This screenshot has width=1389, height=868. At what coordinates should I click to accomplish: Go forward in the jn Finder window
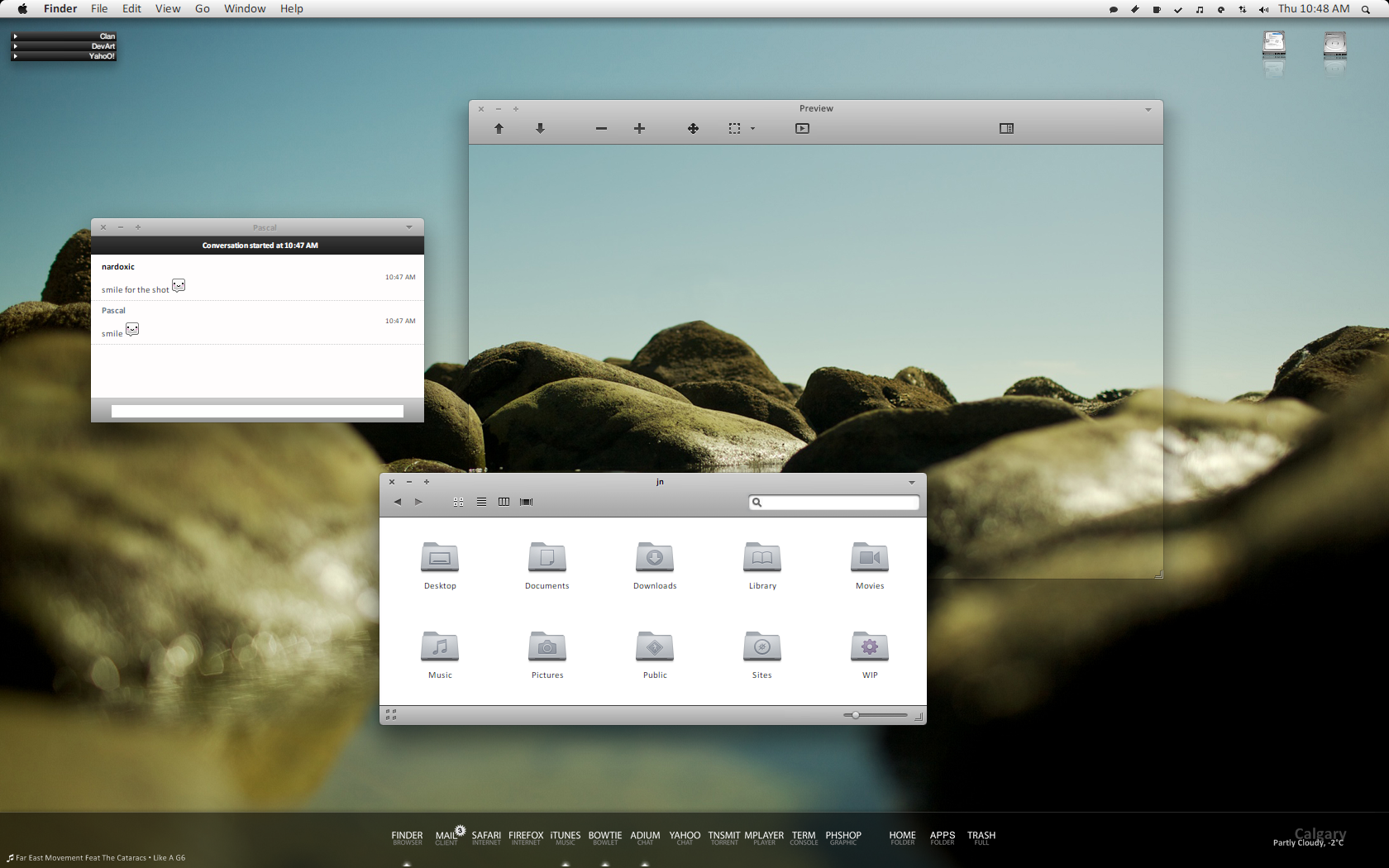[418, 502]
